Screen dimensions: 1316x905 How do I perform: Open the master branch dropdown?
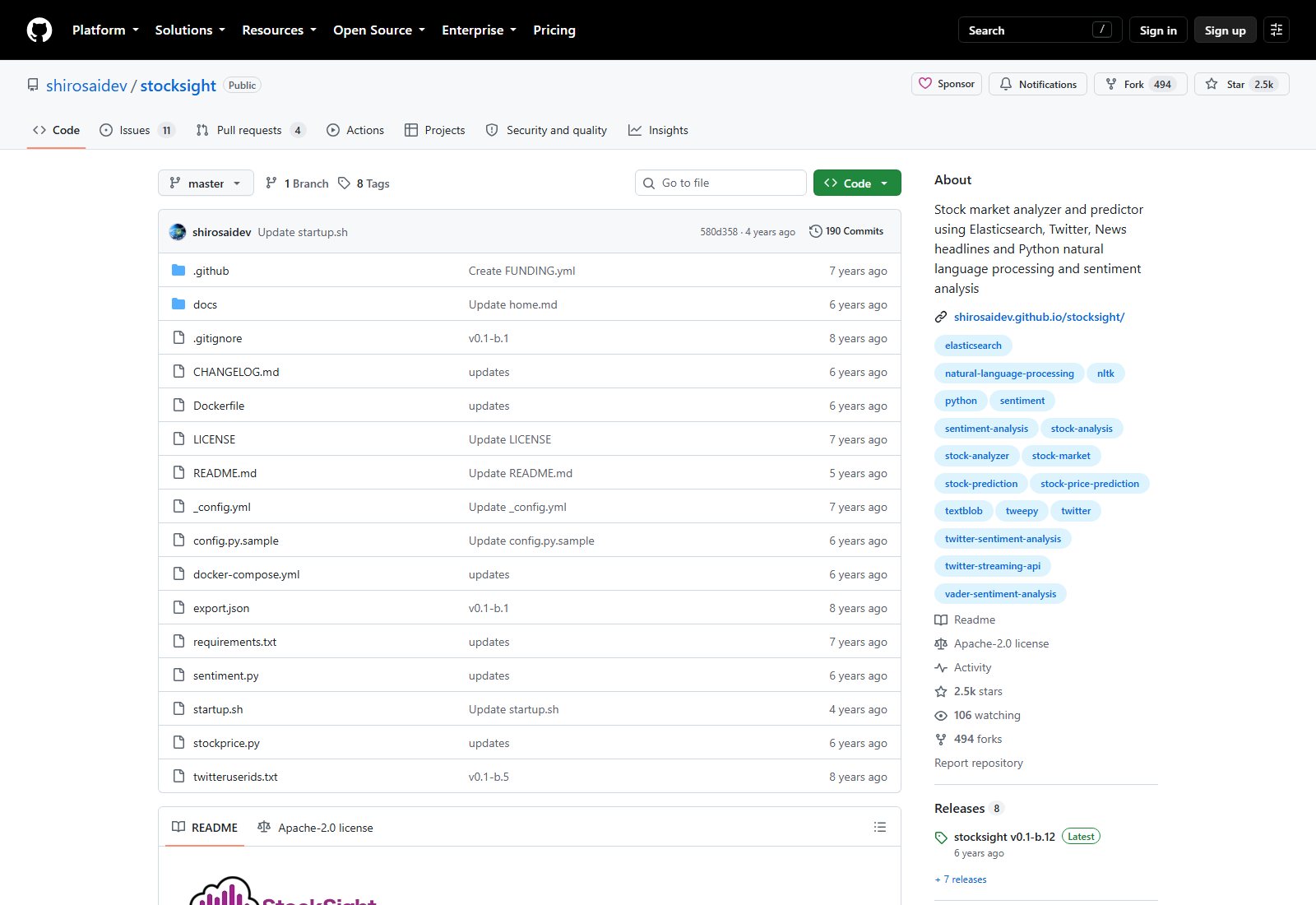tap(206, 183)
